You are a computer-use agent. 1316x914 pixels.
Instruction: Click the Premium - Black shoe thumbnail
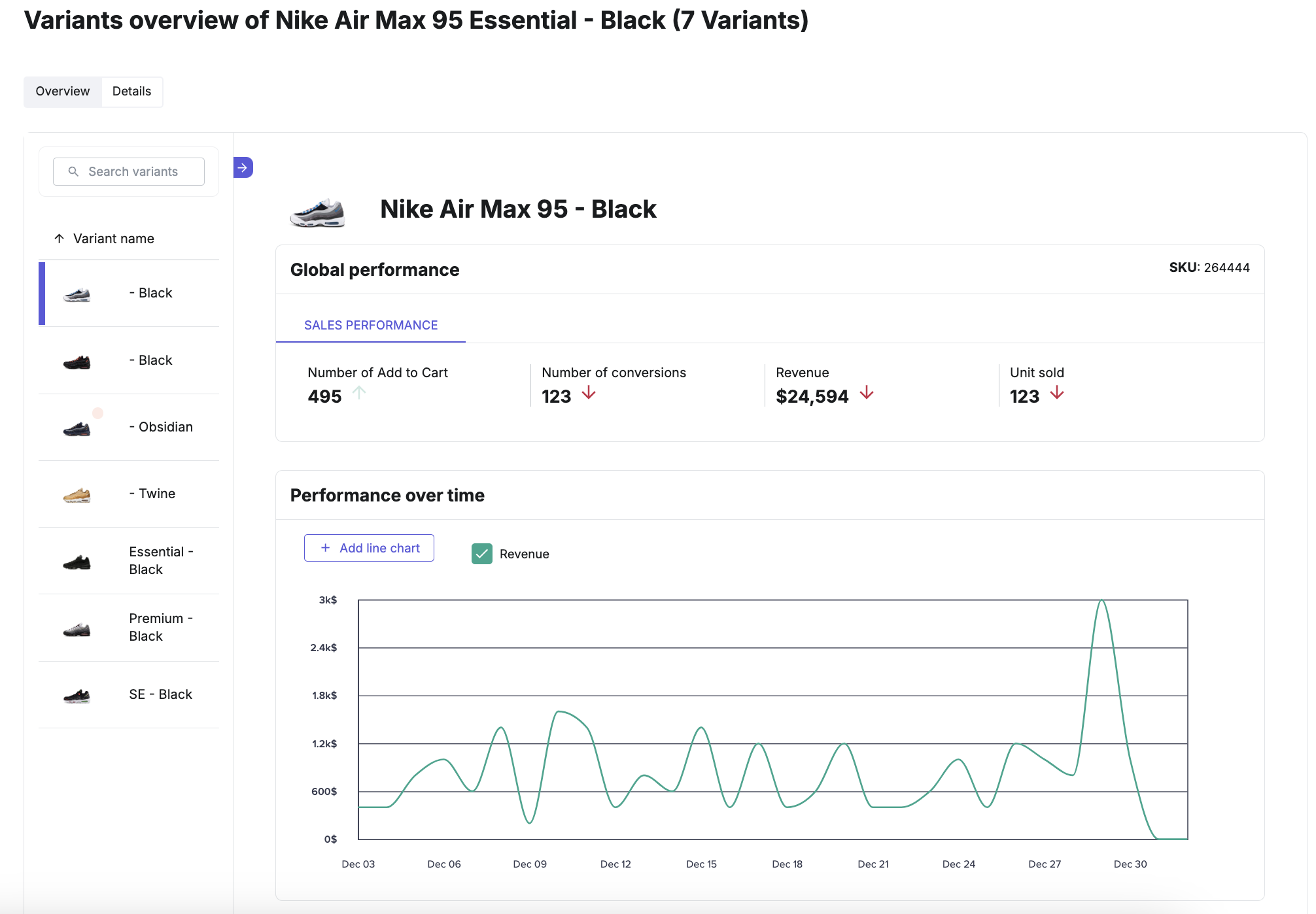(x=77, y=629)
